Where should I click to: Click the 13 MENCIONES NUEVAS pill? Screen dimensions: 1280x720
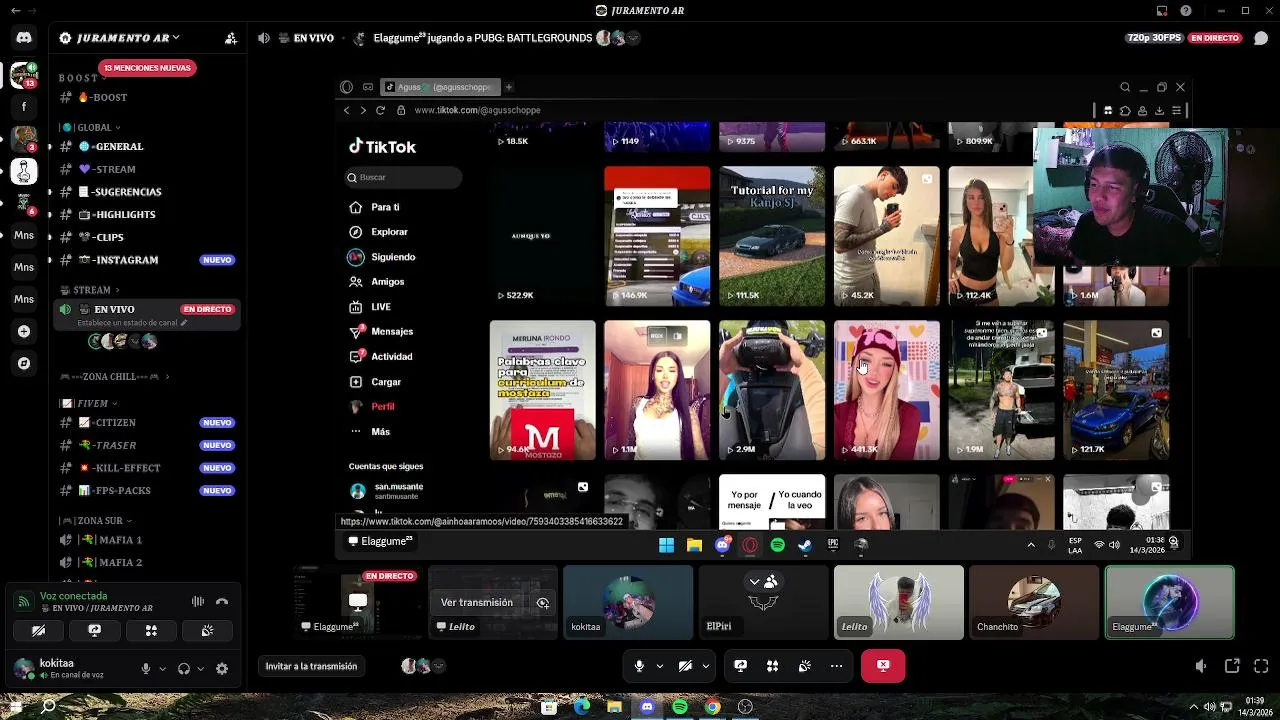(148, 68)
